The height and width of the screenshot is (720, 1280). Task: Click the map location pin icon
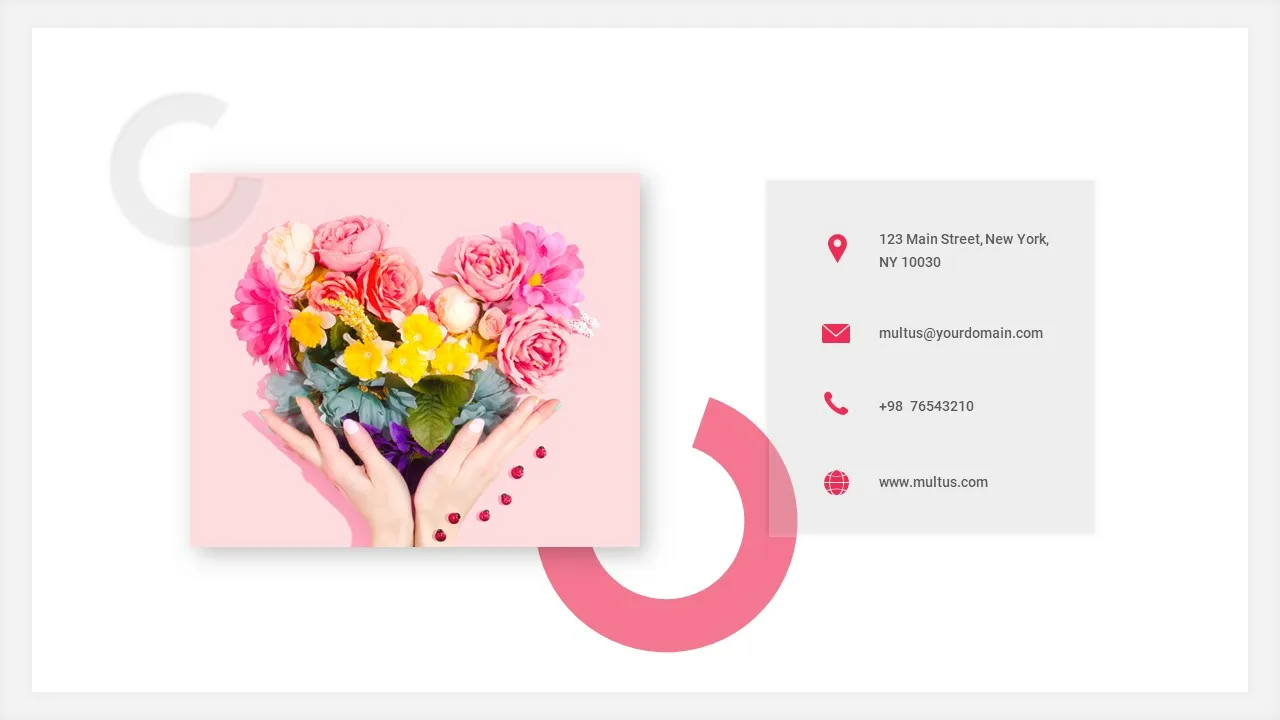coord(837,249)
